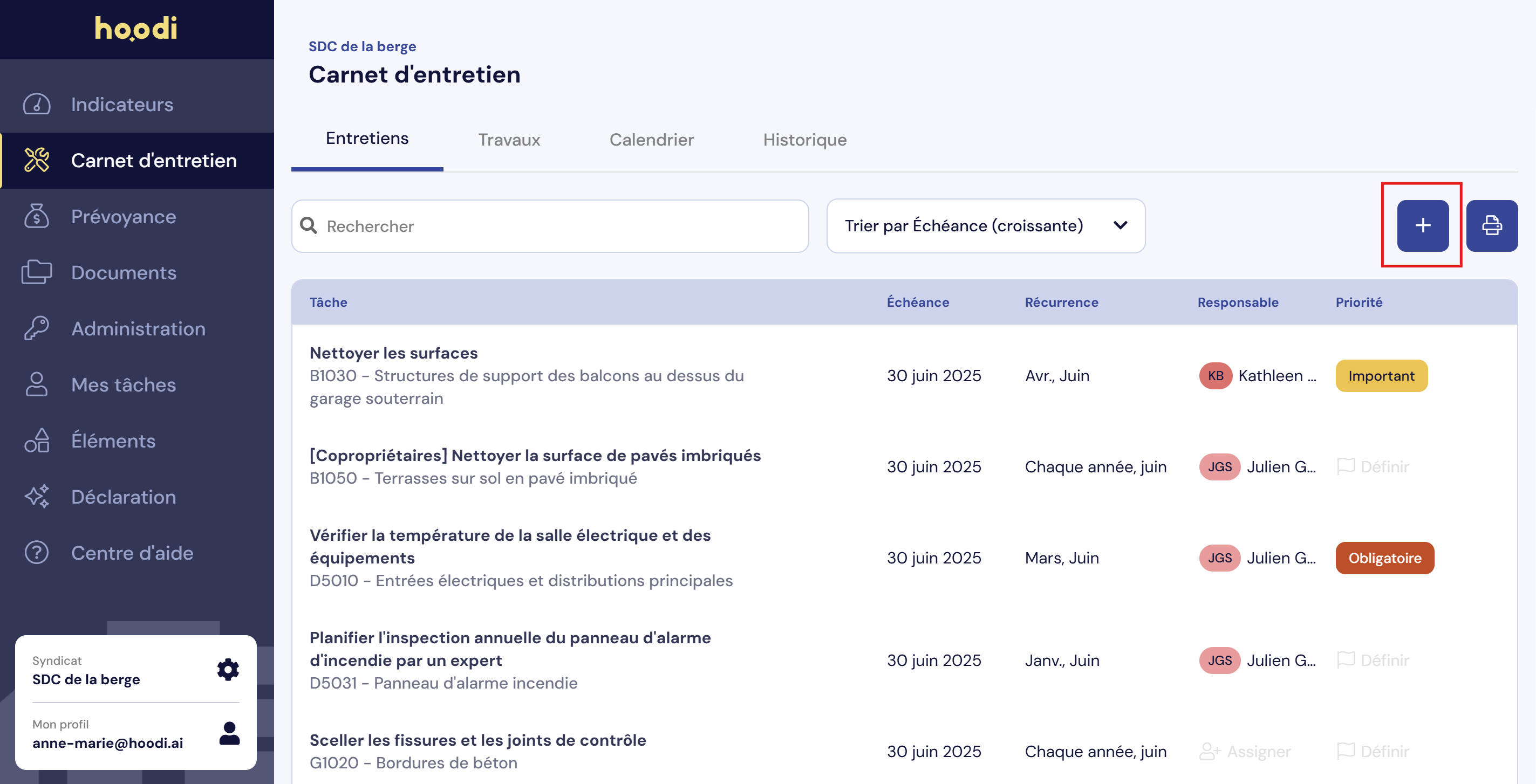
Task: Navigate to Déclaration section
Action: point(123,497)
